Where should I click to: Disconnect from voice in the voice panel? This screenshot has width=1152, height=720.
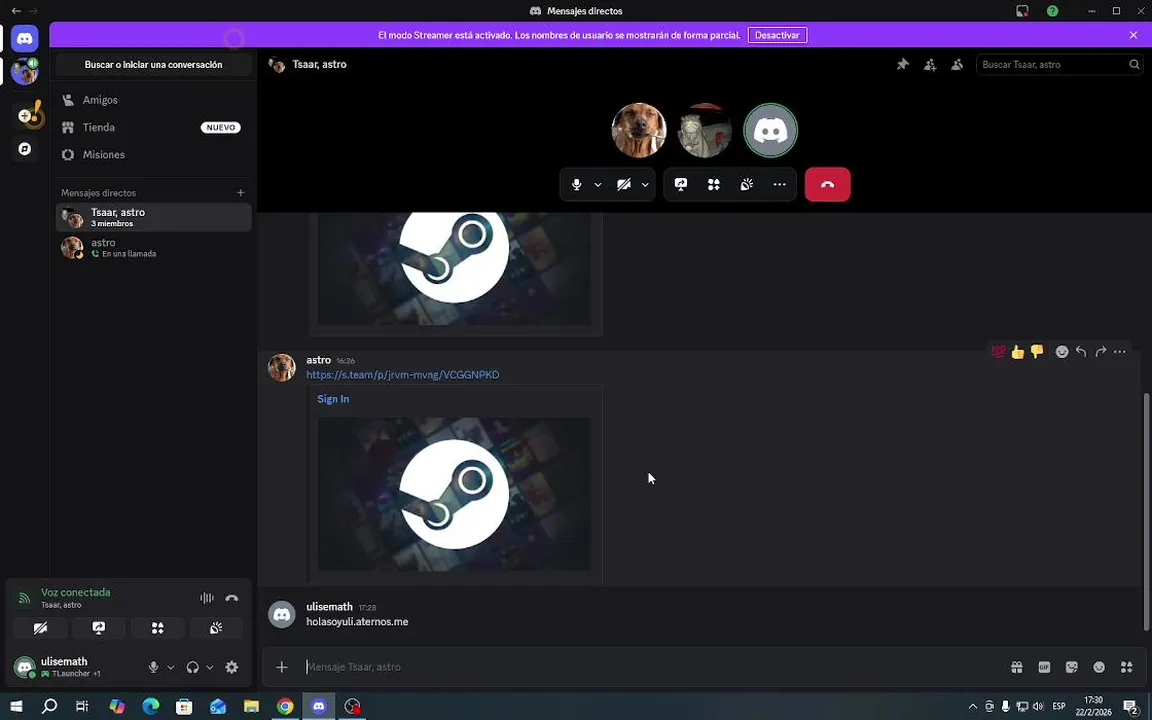pos(232,598)
